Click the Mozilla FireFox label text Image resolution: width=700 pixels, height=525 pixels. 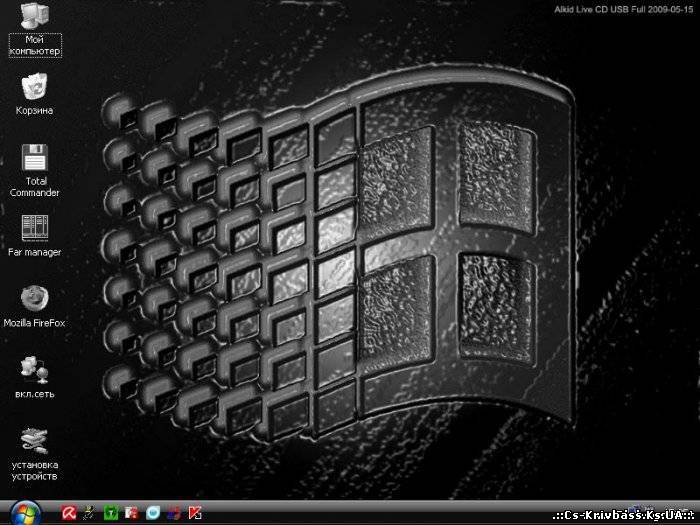pos(34,323)
